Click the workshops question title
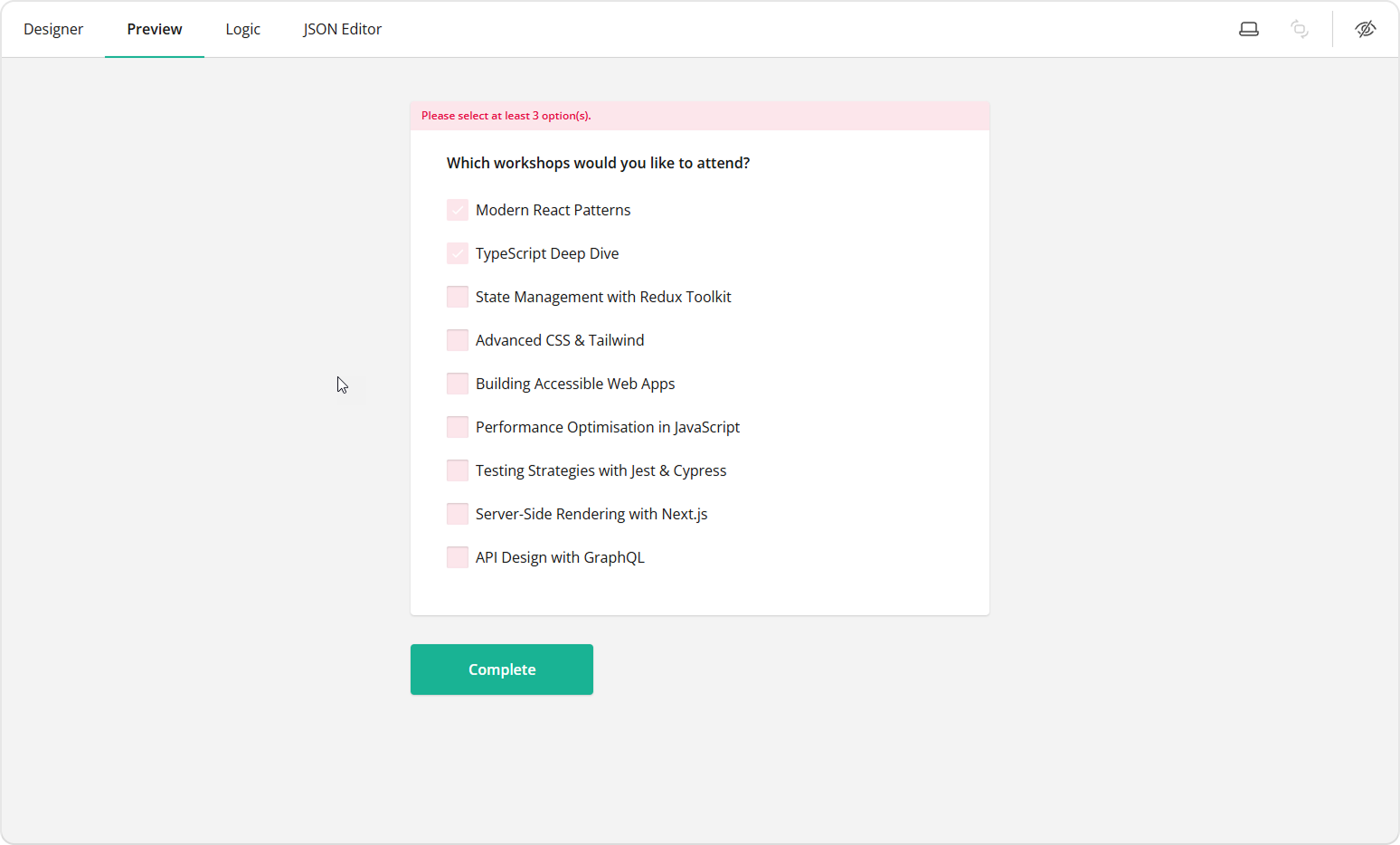This screenshot has height=845, width=1400. (598, 163)
